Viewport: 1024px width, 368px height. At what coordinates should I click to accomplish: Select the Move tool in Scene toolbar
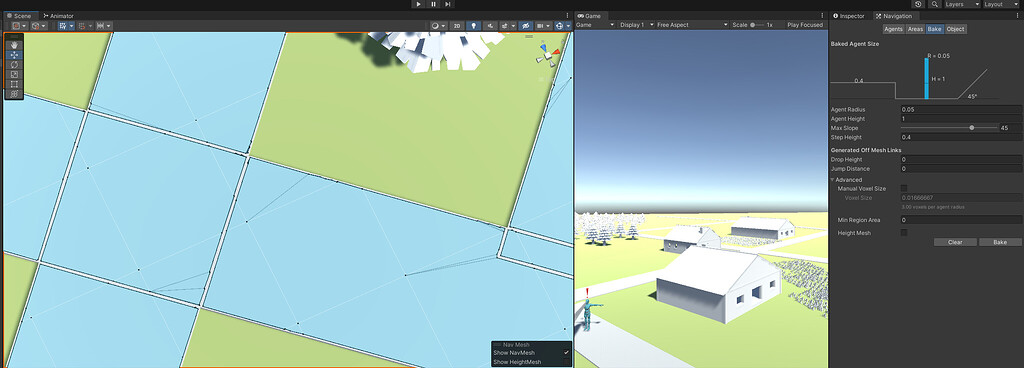14,55
